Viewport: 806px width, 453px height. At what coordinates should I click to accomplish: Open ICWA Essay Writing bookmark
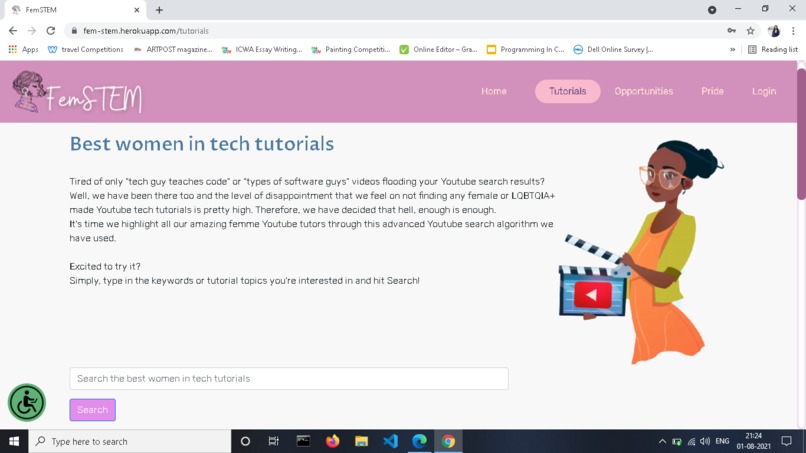point(262,49)
